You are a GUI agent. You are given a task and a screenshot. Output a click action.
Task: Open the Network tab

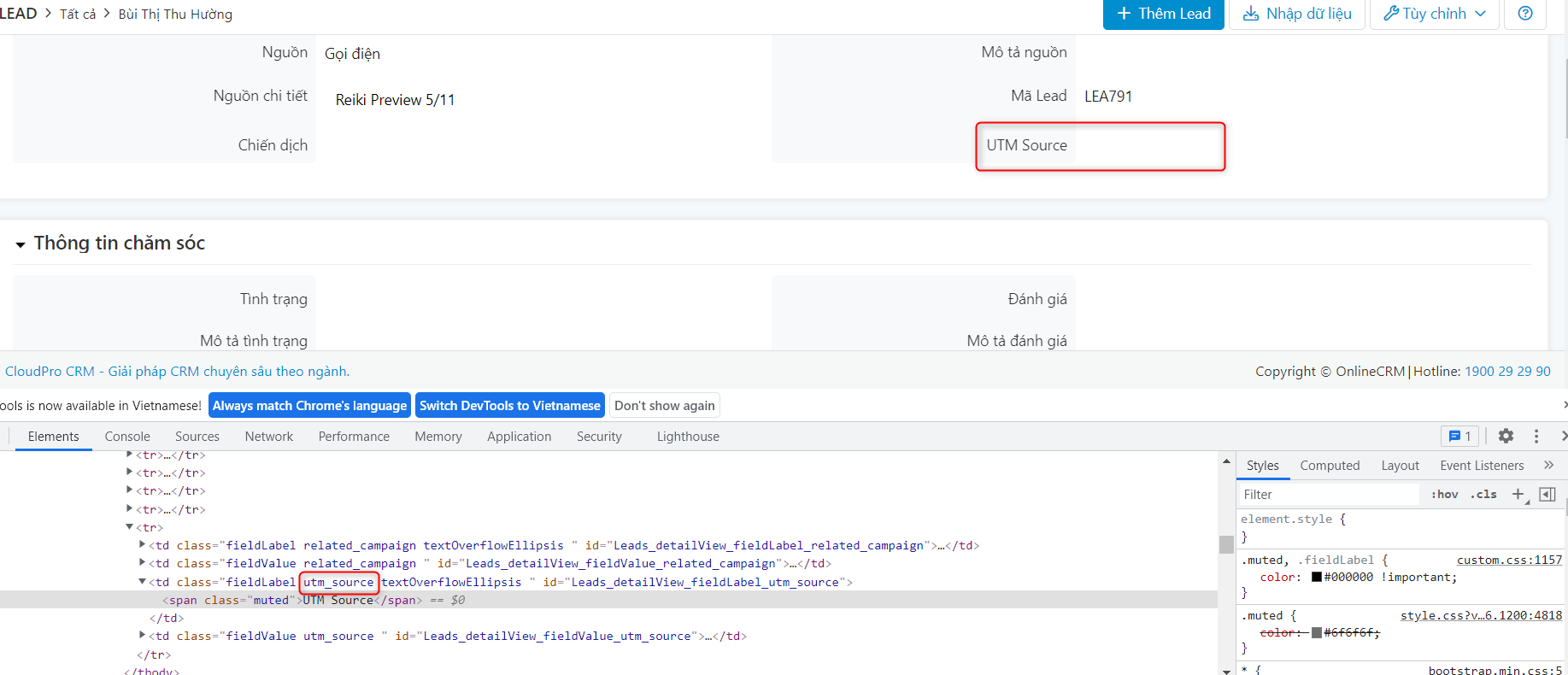click(269, 436)
